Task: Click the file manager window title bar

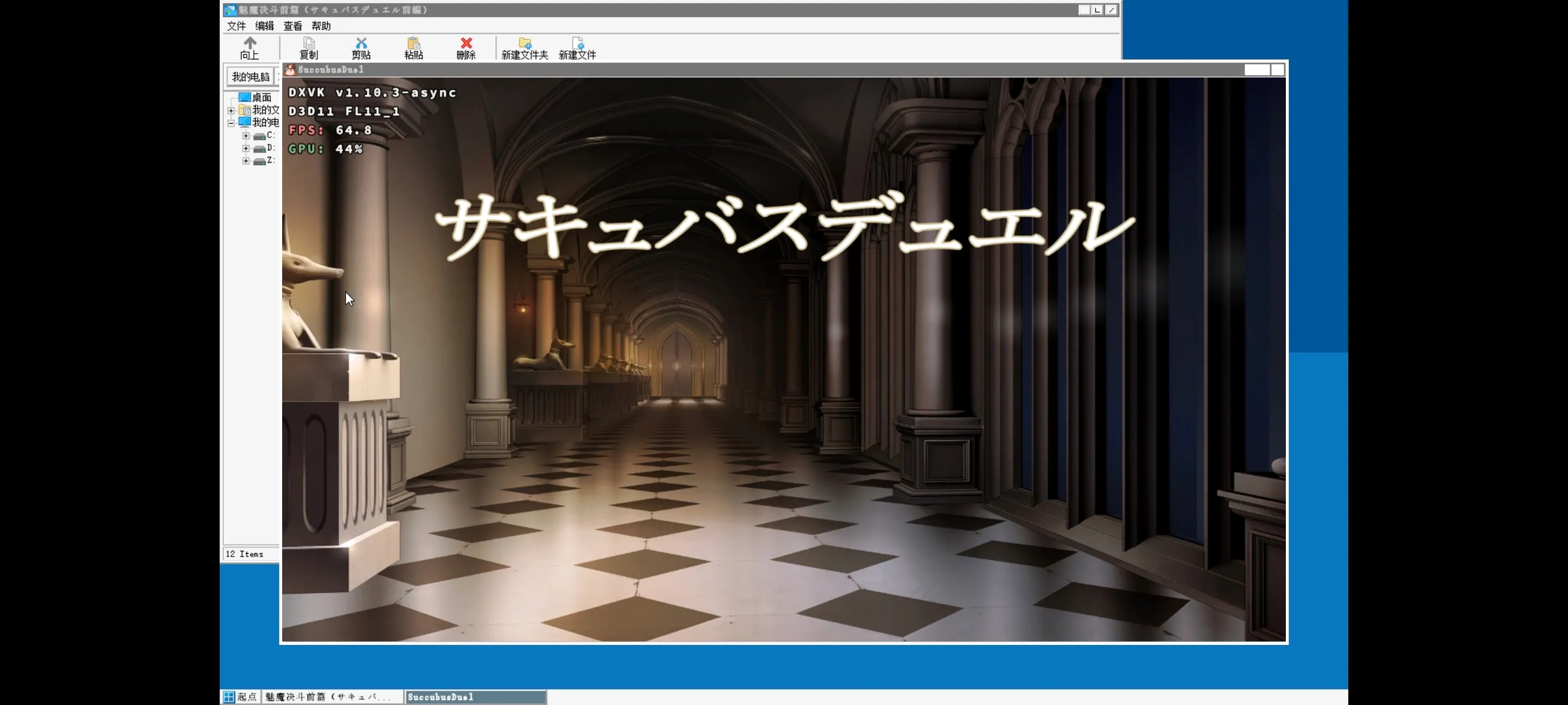Action: point(671,10)
